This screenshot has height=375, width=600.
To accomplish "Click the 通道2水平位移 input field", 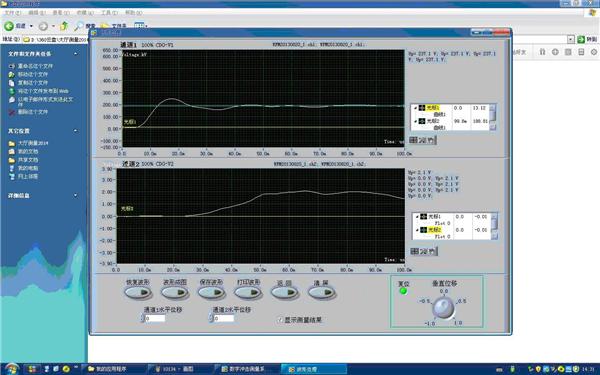I will coord(224,318).
